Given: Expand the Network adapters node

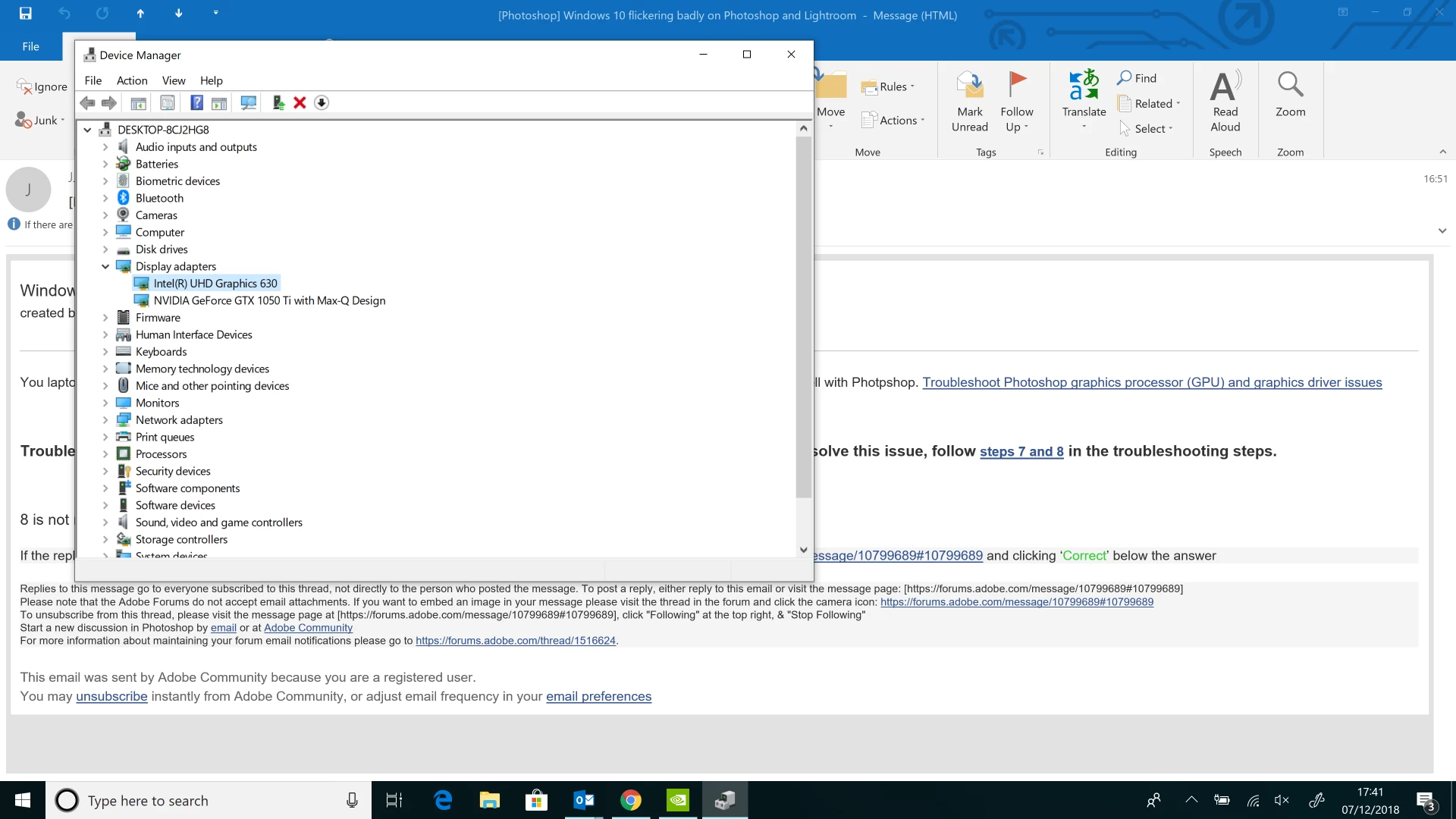Looking at the screenshot, I should 105,420.
